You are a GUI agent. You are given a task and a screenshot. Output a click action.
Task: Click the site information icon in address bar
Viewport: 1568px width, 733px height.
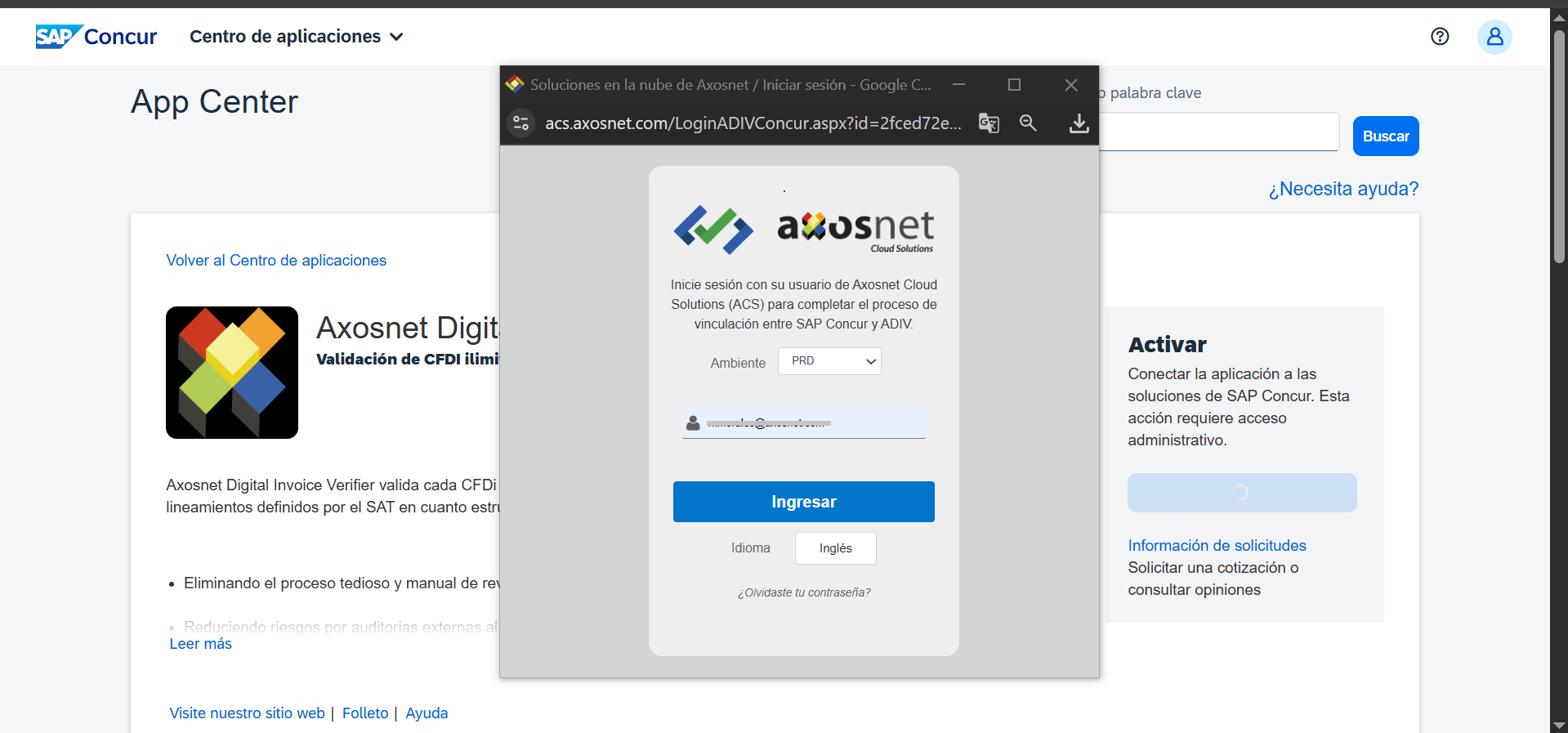[x=521, y=123]
